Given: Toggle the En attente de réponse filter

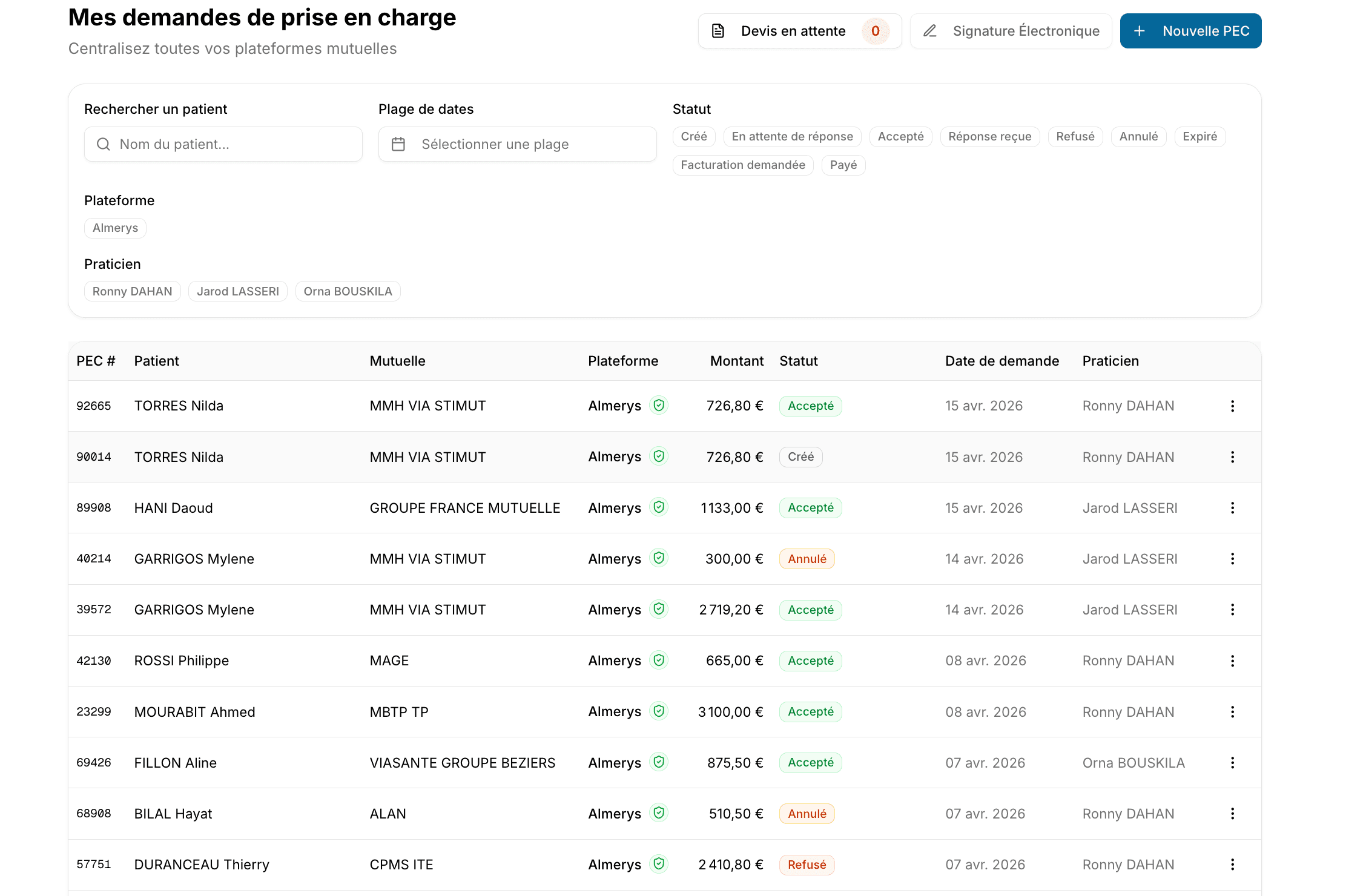Looking at the screenshot, I should point(792,137).
